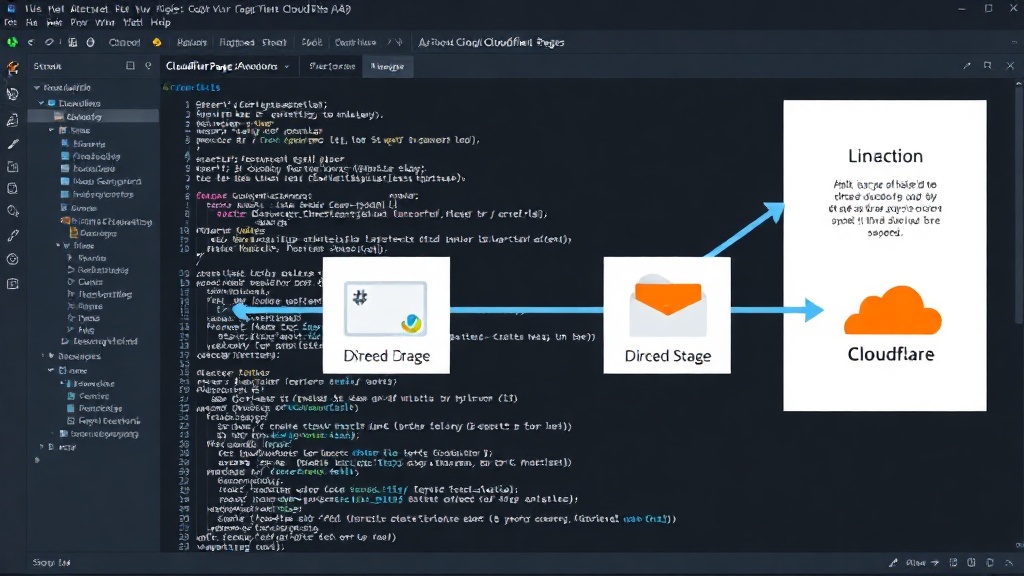Click the colorful swirl icon in Dreed Drage card
Screen dimensions: 1024x576
pyautogui.click(x=411, y=322)
